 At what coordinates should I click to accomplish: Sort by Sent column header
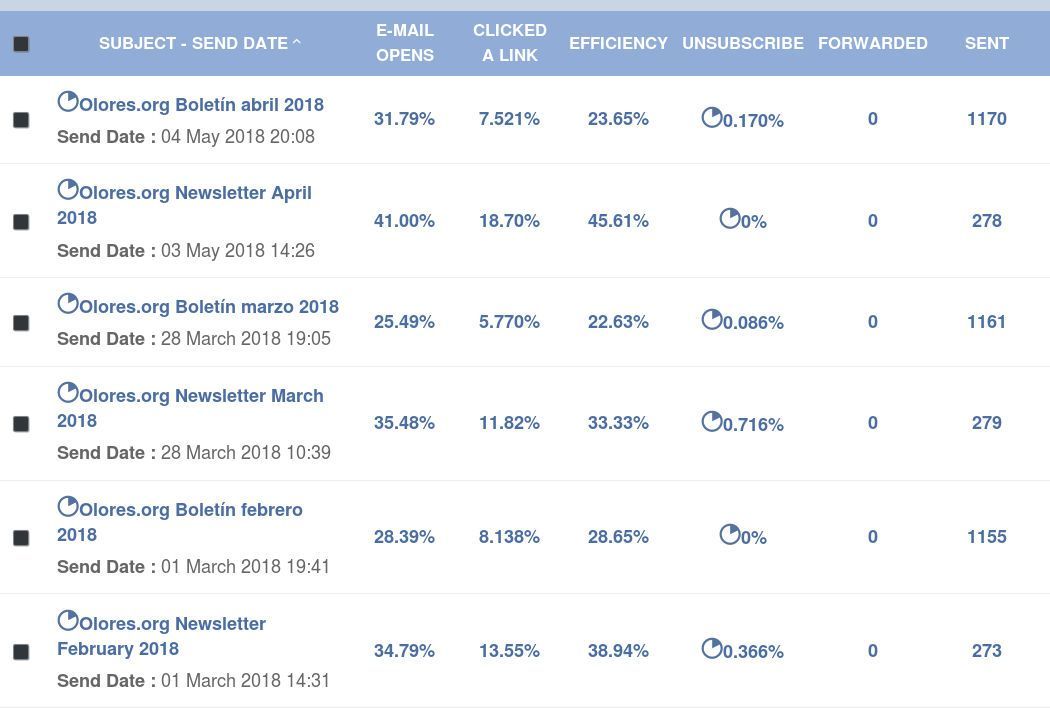point(986,44)
